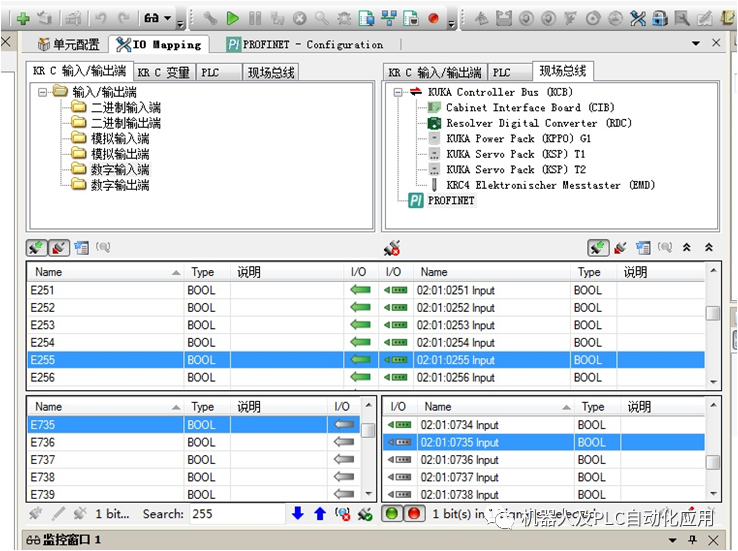Click the green plus Add icon
The height and width of the screenshot is (551, 738).
coord(22,17)
